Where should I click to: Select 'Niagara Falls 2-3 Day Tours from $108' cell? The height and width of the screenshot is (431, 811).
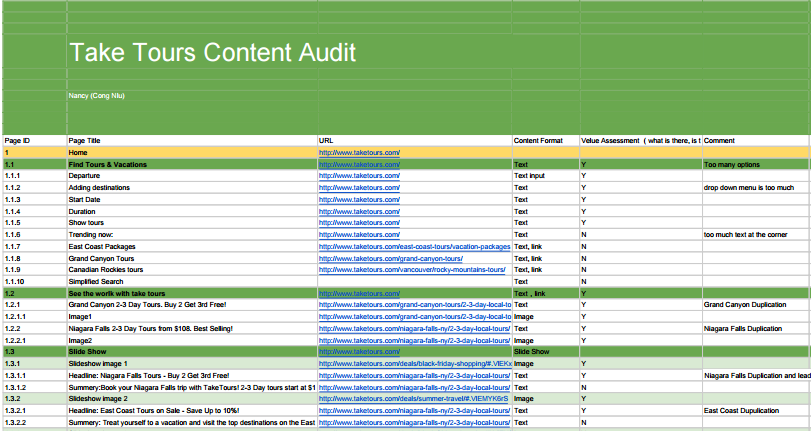[x=192, y=329]
